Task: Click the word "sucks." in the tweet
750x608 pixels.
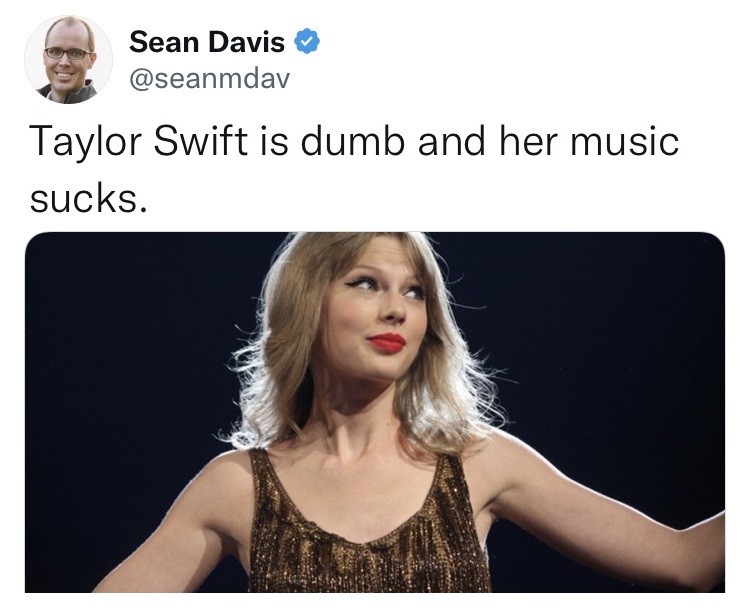Action: pos(87,199)
